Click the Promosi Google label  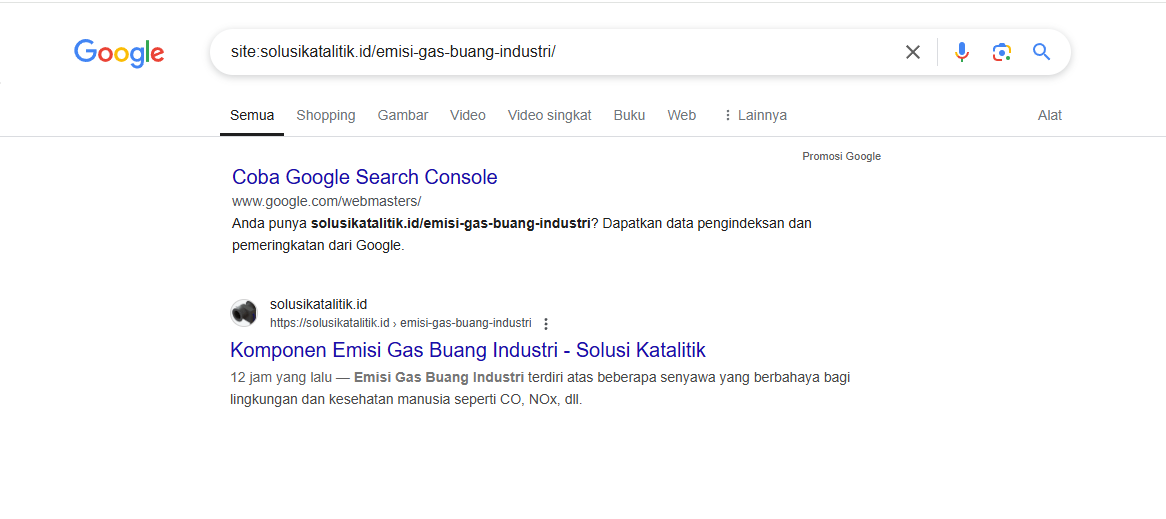coord(842,156)
